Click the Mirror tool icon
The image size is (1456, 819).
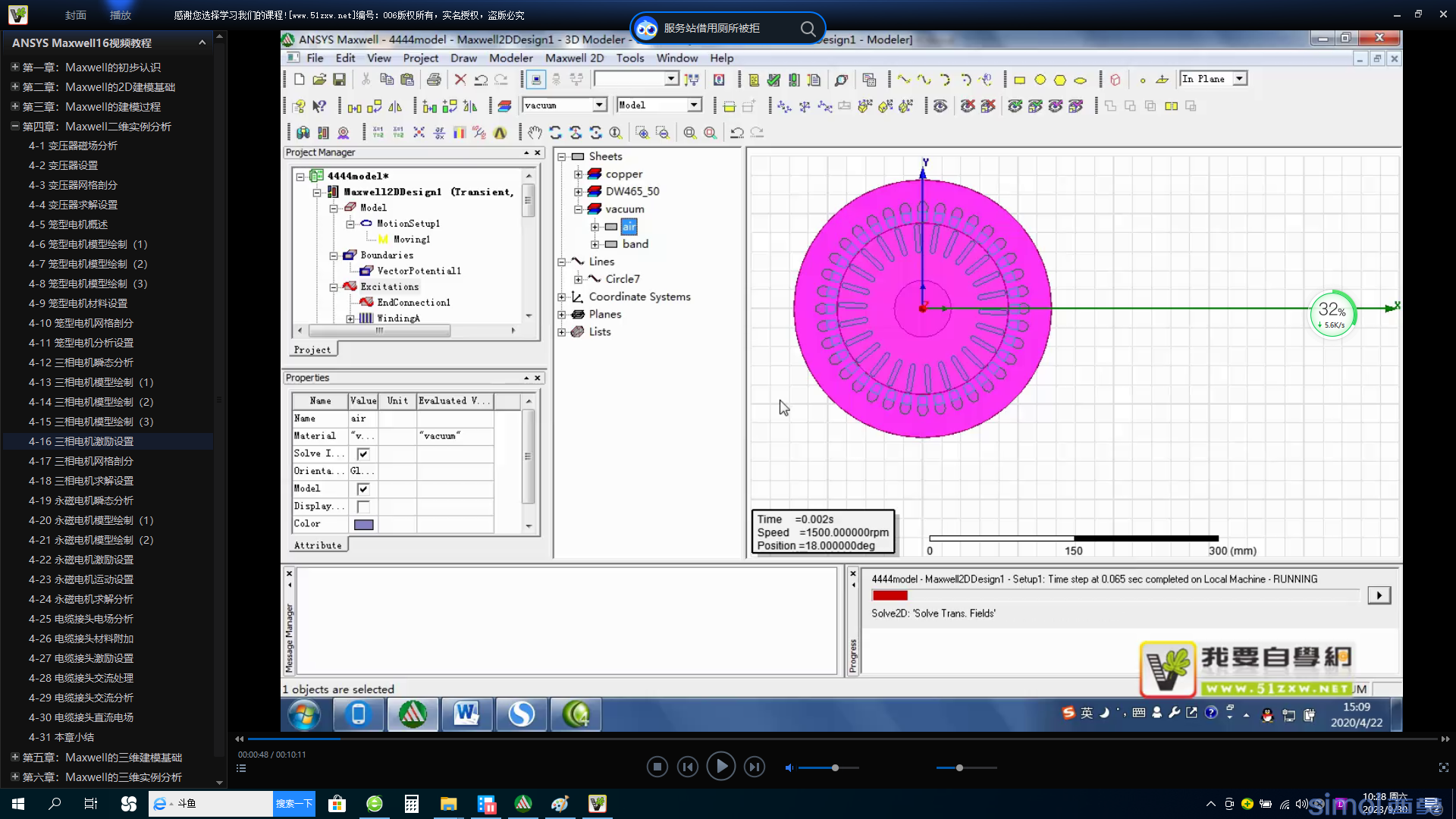(395, 106)
